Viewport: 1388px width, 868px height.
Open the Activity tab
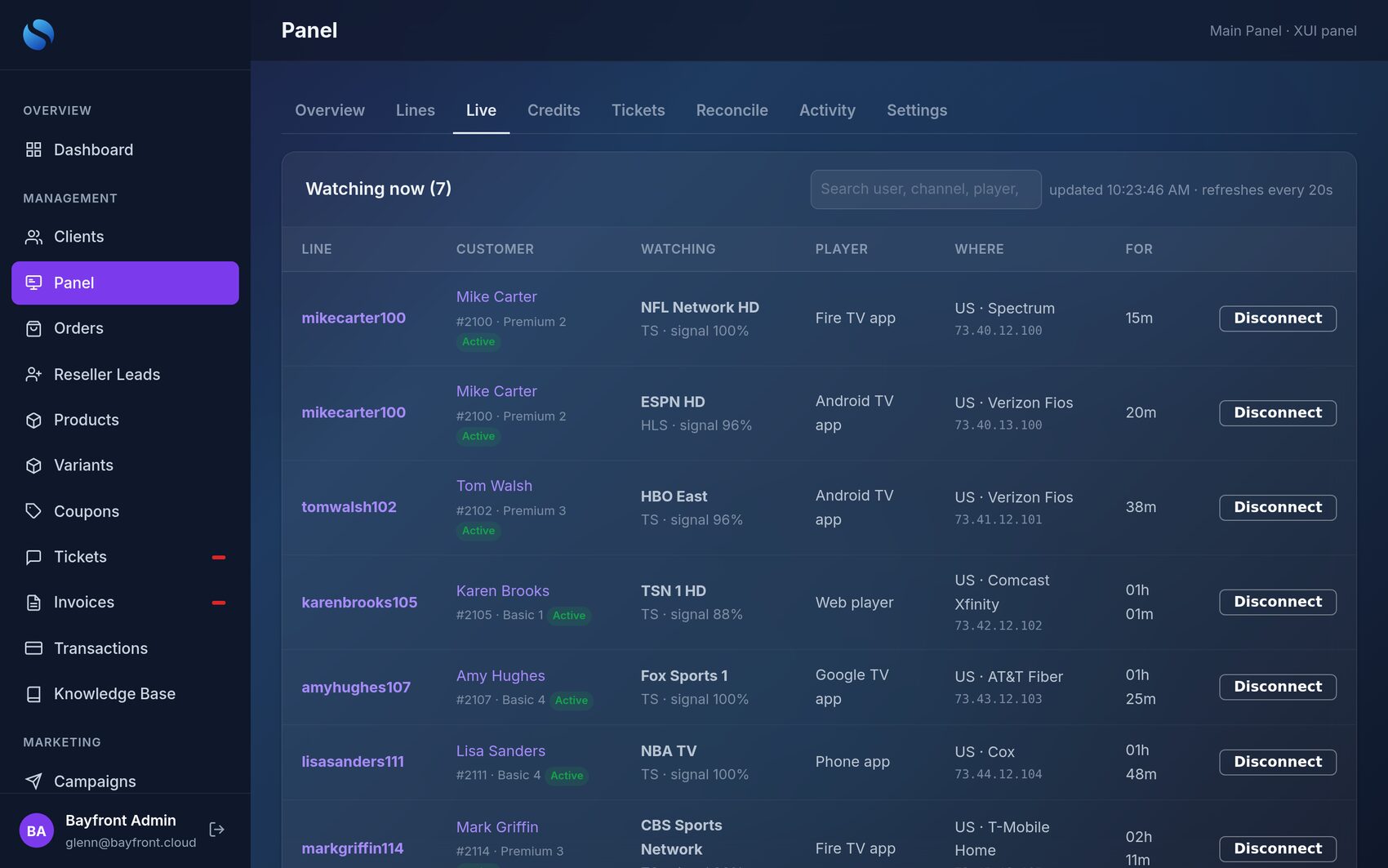point(827,110)
